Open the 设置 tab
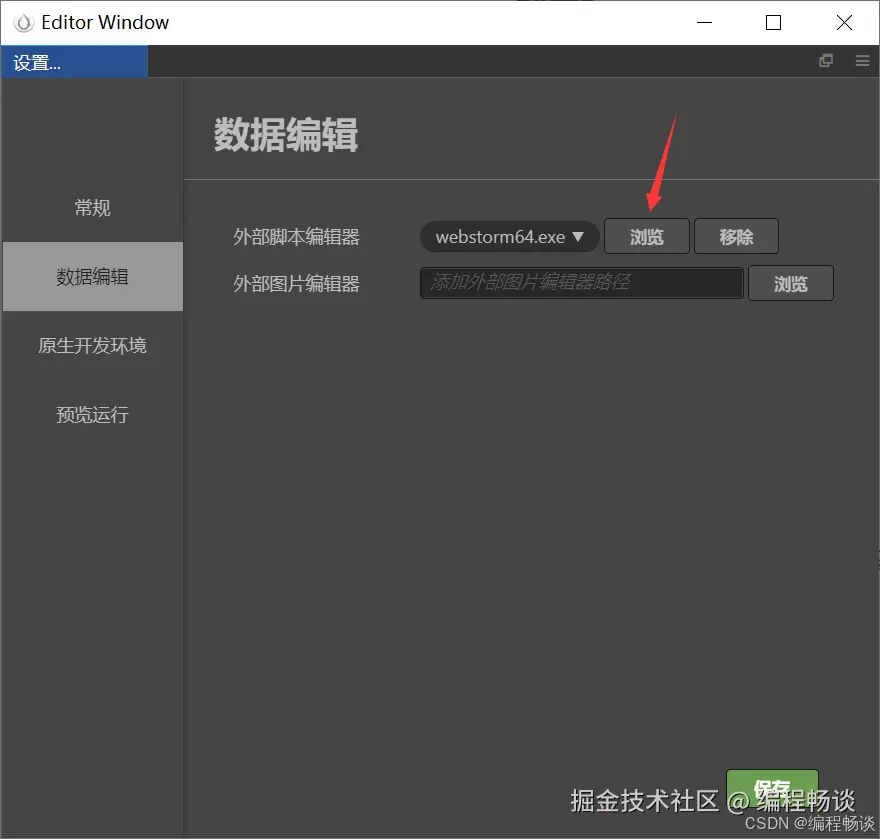Screen dimensions: 880x839 click(x=74, y=62)
